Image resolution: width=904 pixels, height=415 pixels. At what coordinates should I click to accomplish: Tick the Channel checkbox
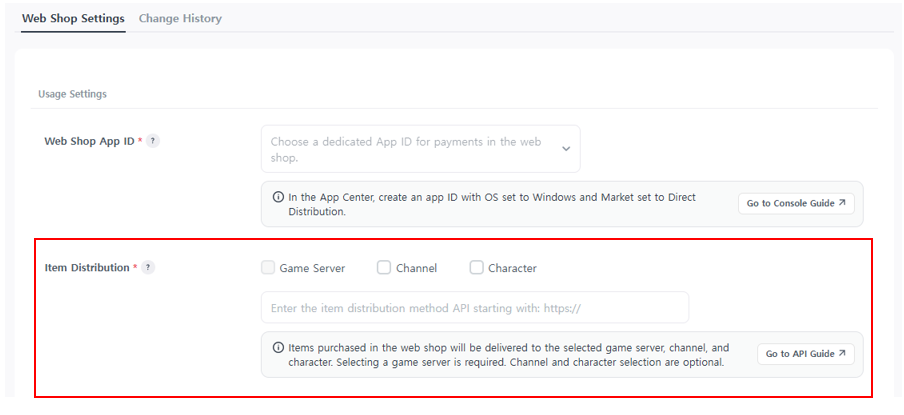(384, 268)
